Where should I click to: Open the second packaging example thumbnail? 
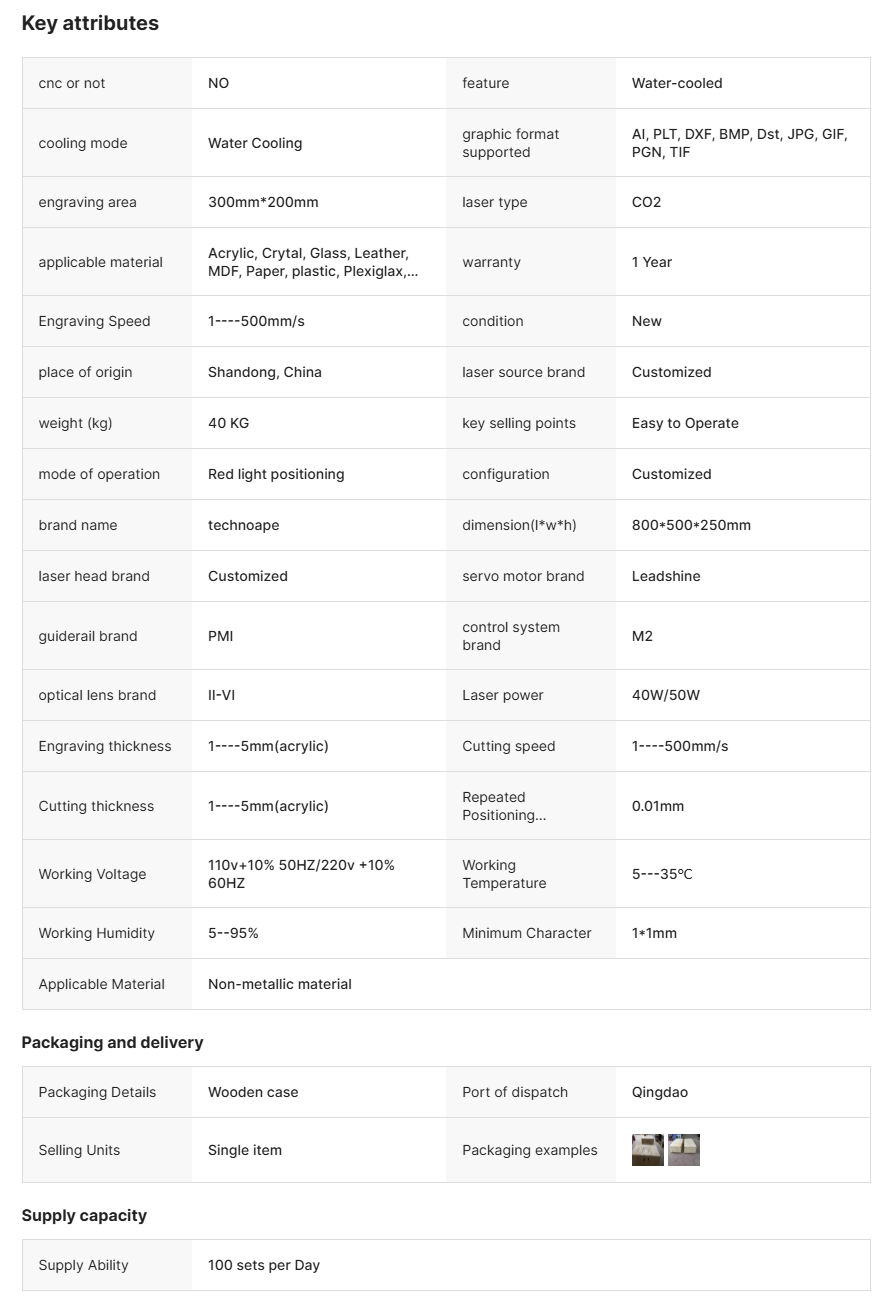coord(684,1150)
